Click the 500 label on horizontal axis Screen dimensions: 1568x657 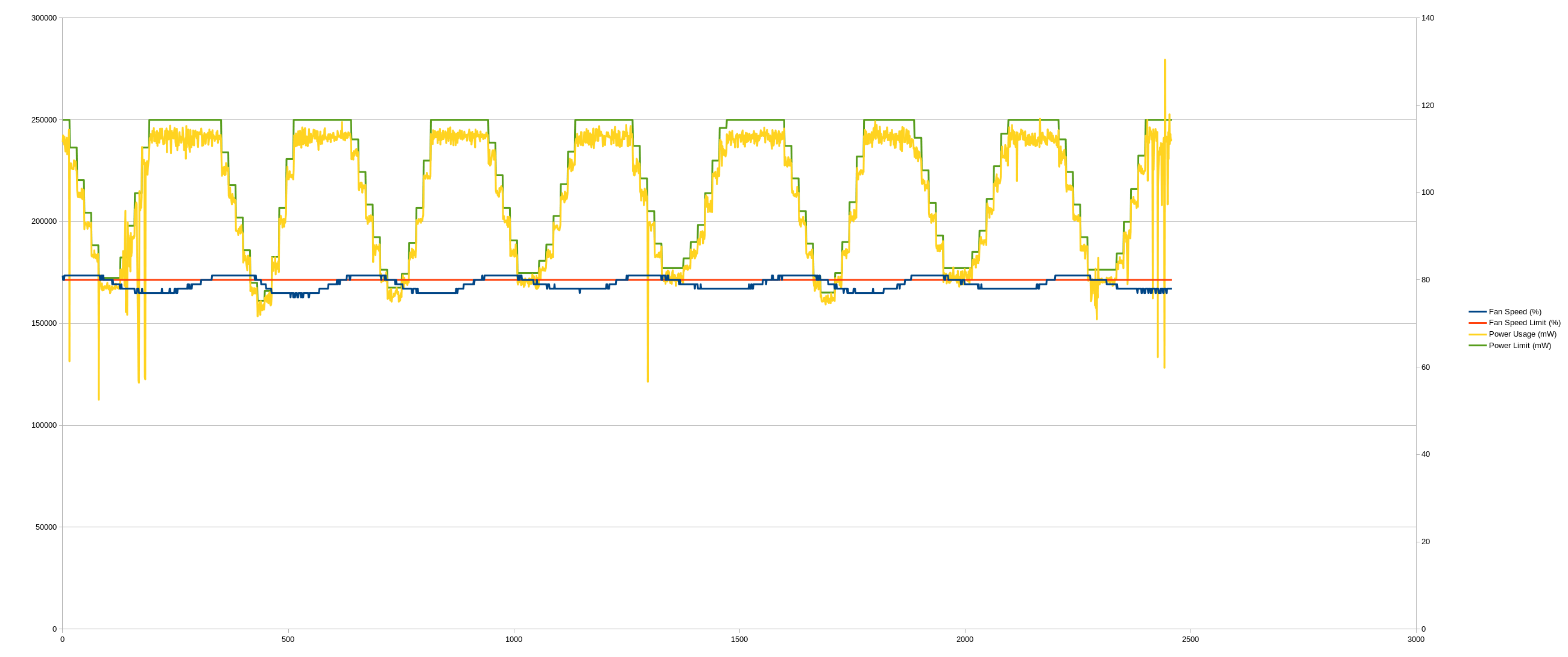pyautogui.click(x=288, y=640)
